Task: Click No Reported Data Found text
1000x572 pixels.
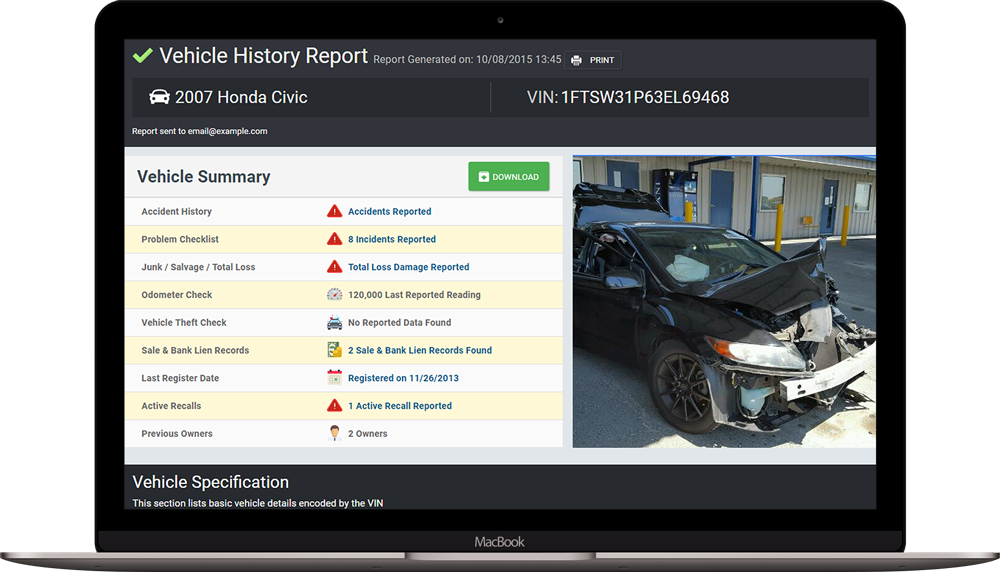Action: click(400, 323)
